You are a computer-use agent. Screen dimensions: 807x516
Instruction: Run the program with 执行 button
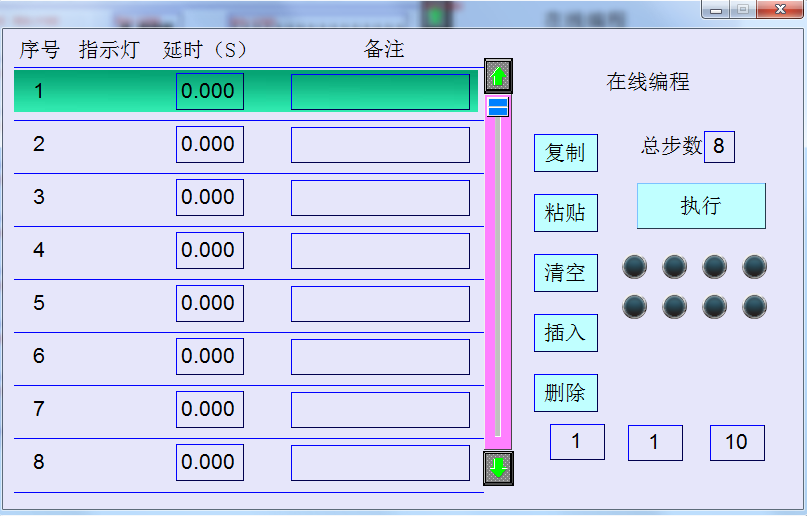tap(701, 206)
